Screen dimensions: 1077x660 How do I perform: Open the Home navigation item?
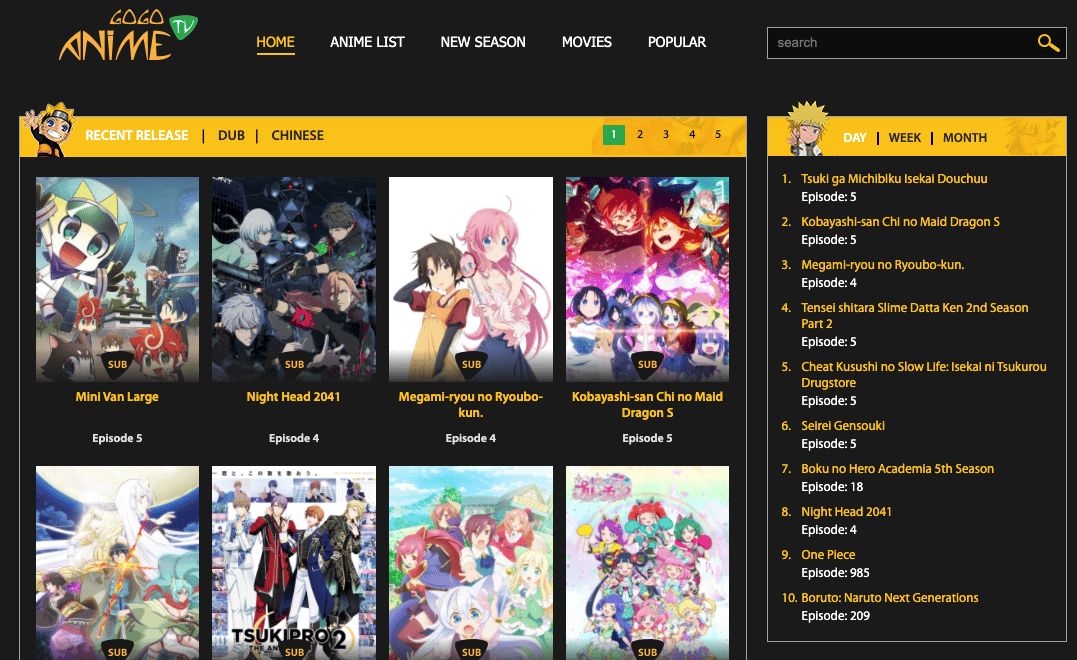275,42
